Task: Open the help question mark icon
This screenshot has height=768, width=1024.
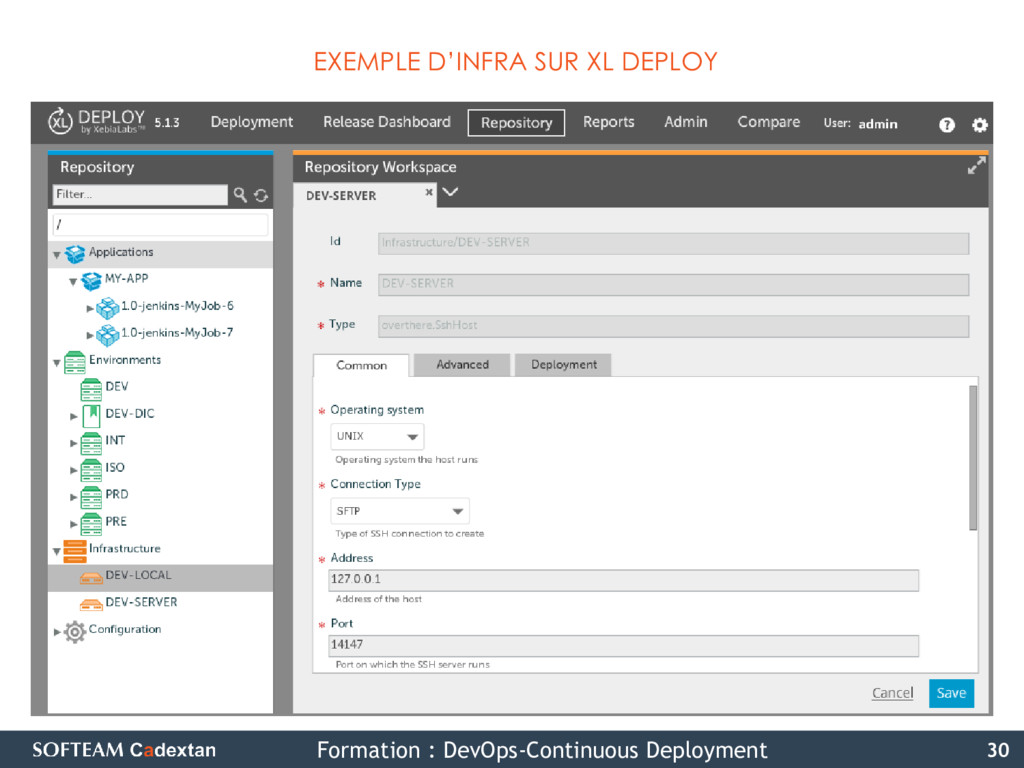Action: [946, 125]
